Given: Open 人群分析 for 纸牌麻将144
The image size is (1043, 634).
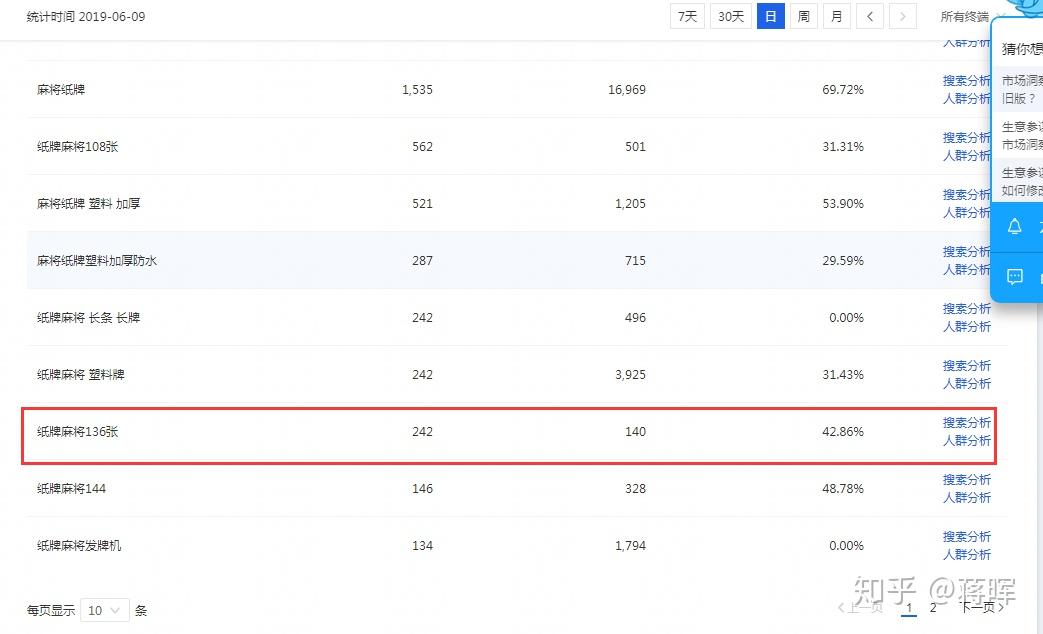Looking at the screenshot, I should (x=967, y=498).
